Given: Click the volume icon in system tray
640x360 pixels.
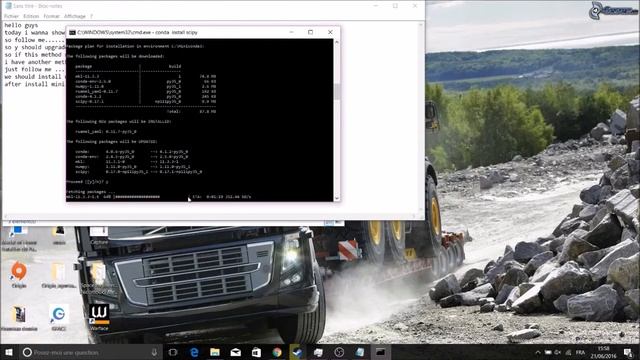Looking at the screenshot, I should [558, 353].
